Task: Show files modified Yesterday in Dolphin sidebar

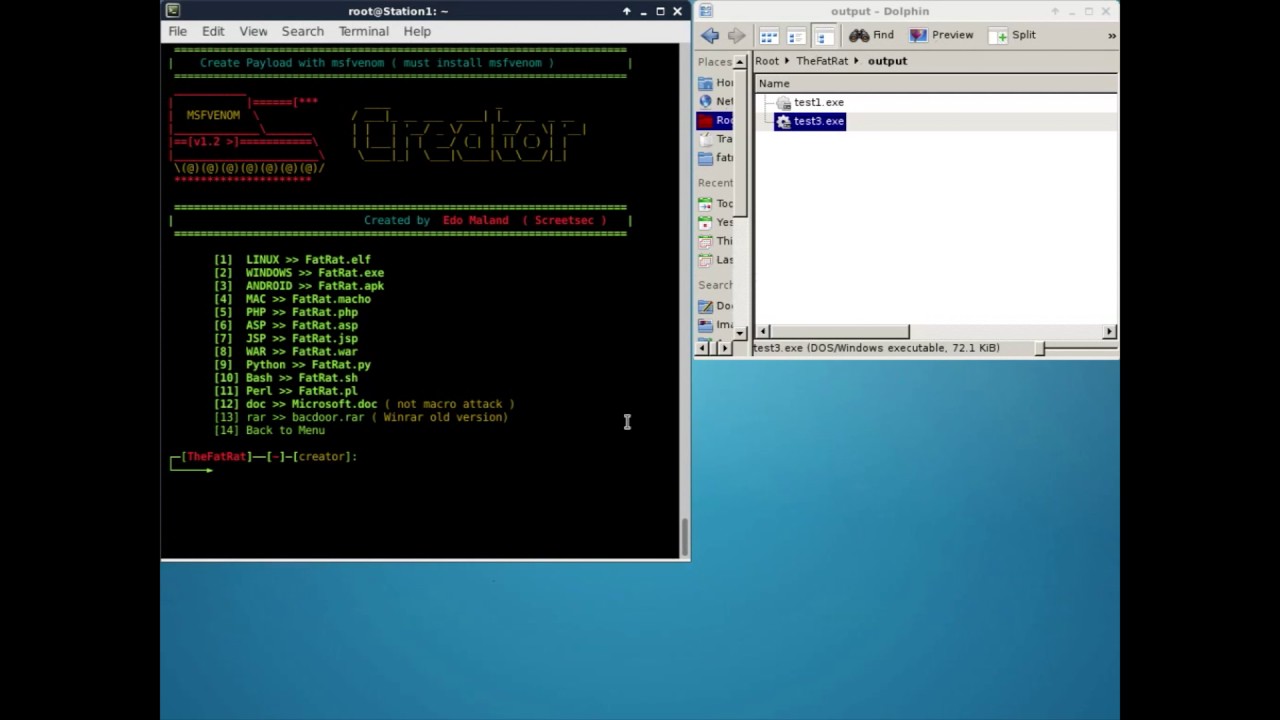Action: point(716,222)
